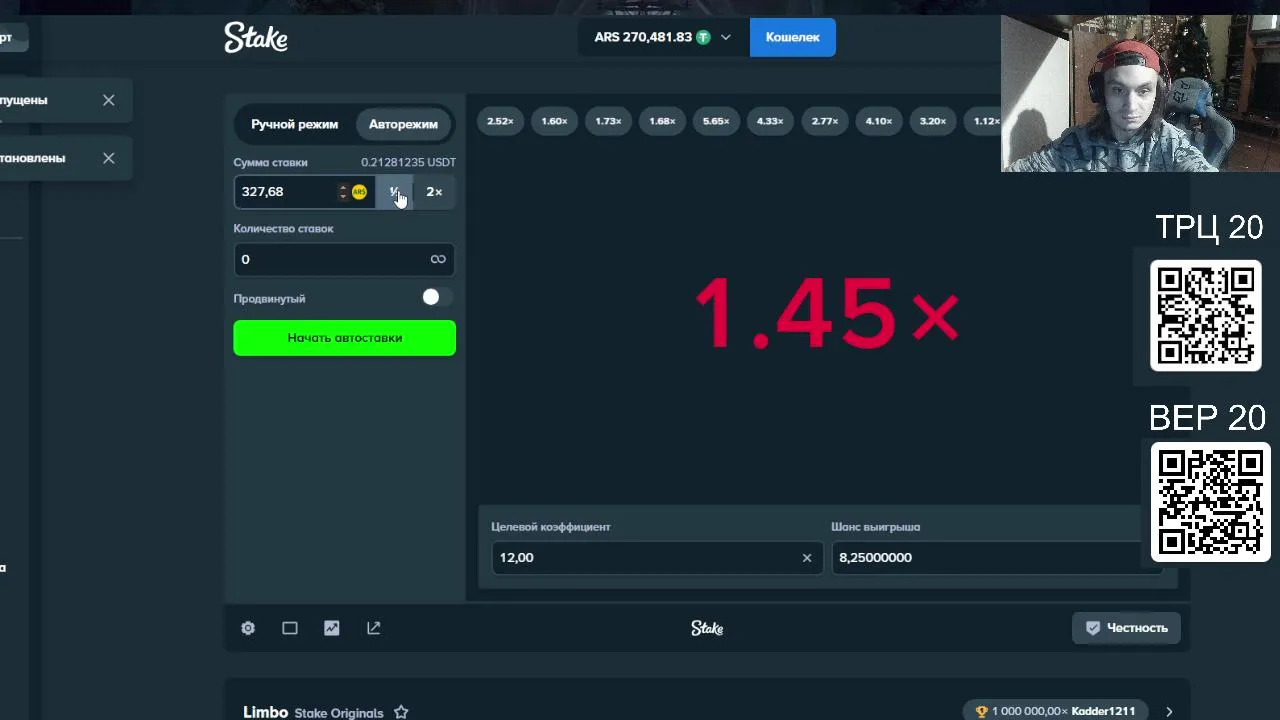Clear target multiplier with the × icon

807,557
